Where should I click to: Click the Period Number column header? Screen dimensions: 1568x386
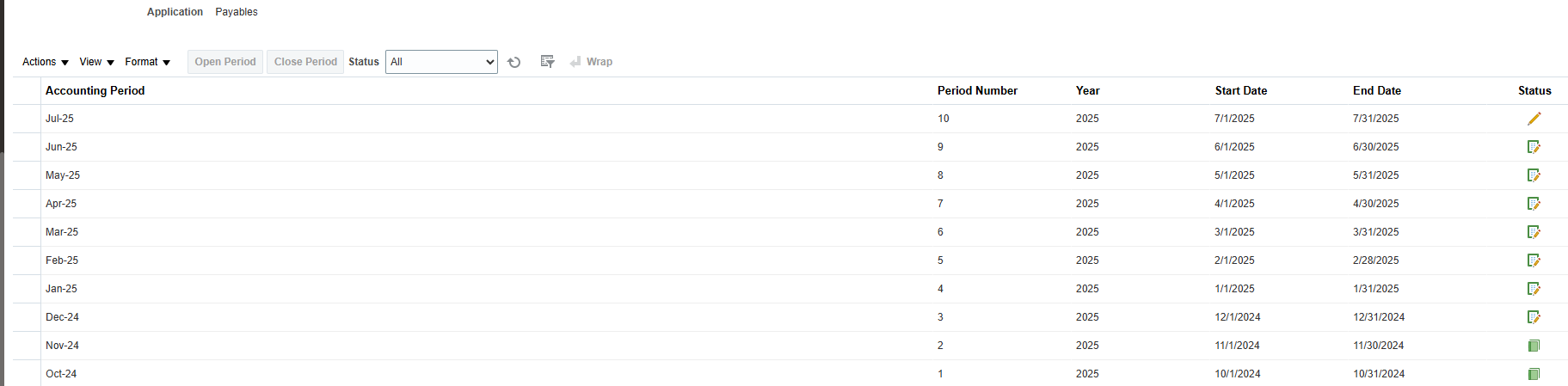(x=977, y=90)
